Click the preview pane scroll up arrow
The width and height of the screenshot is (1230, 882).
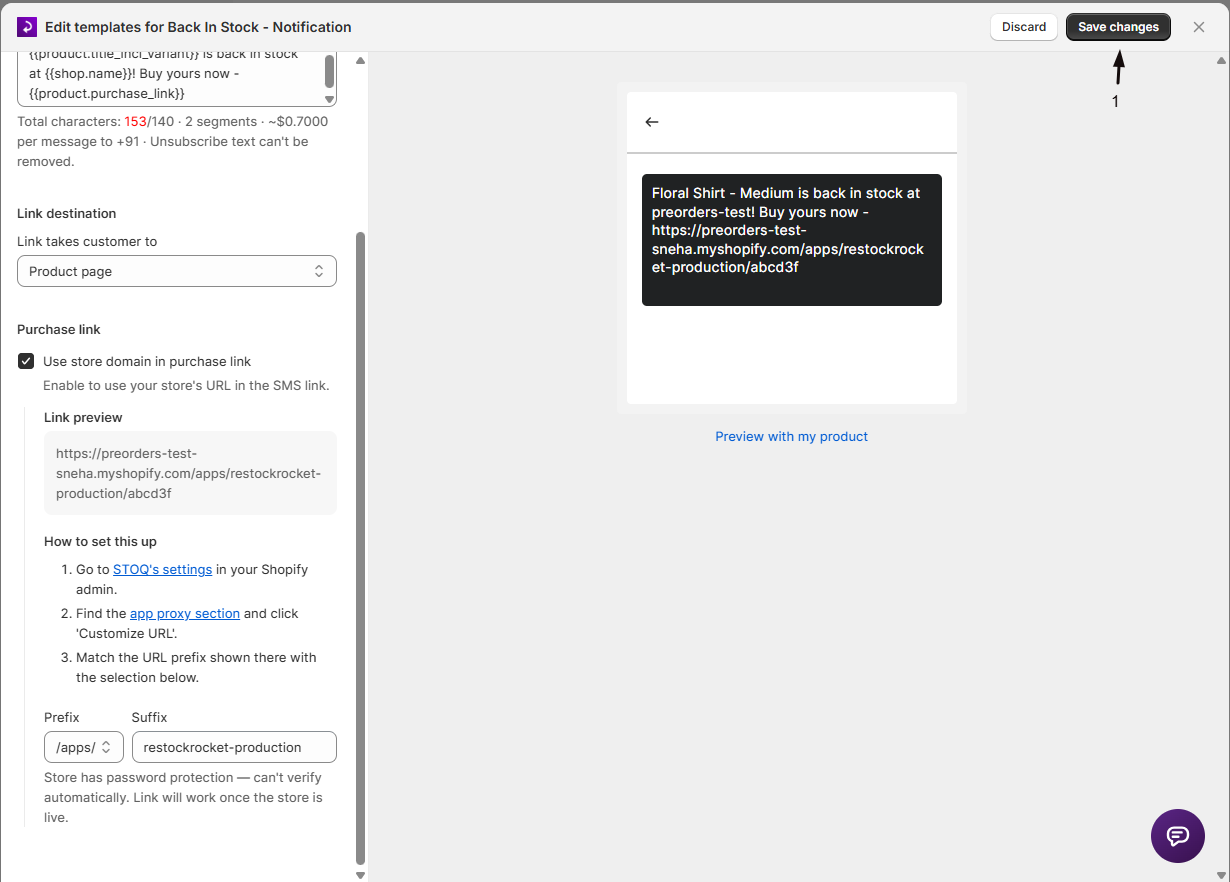click(x=1221, y=61)
